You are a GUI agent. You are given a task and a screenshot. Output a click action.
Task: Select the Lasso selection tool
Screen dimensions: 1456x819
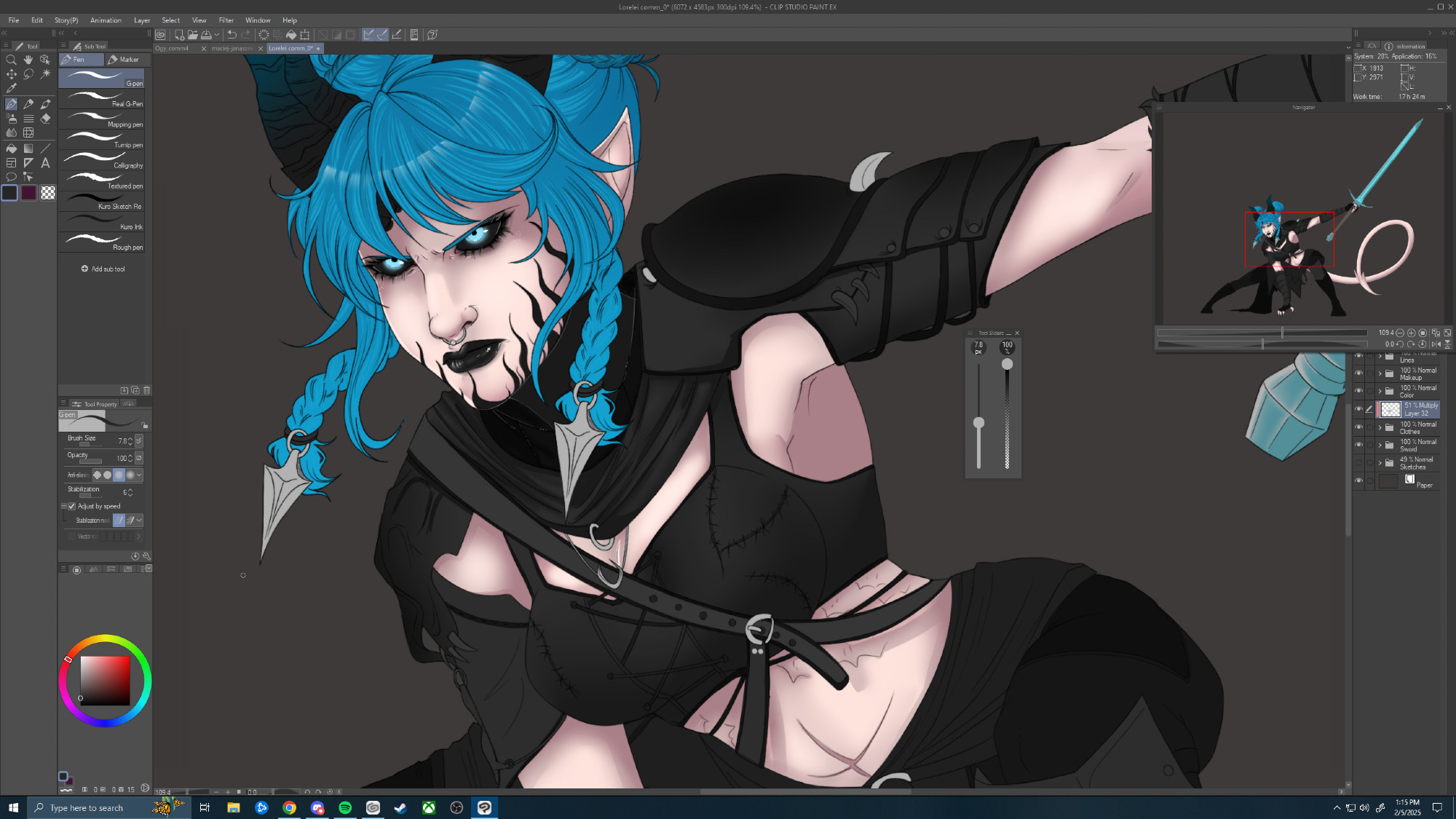[x=28, y=74]
